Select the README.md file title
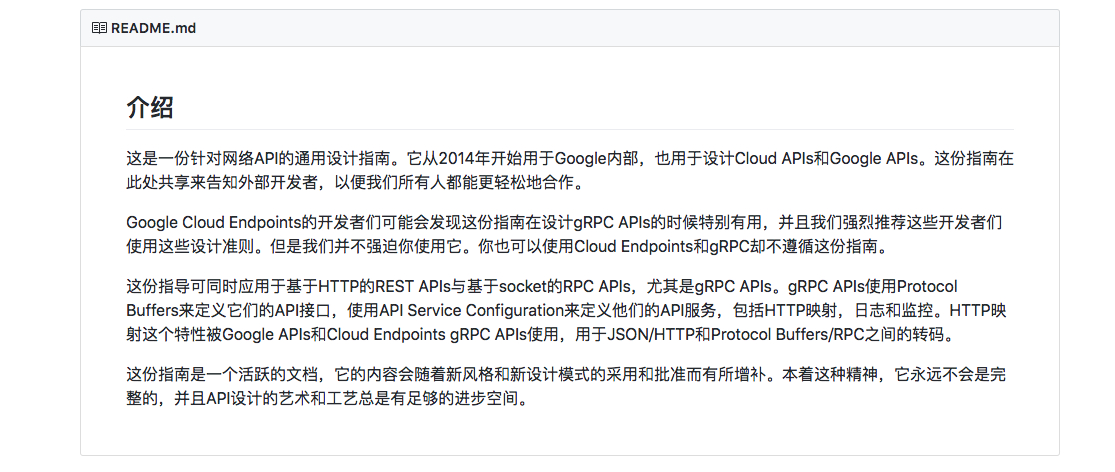Image resolution: width=1115 pixels, height=472 pixels. (153, 28)
